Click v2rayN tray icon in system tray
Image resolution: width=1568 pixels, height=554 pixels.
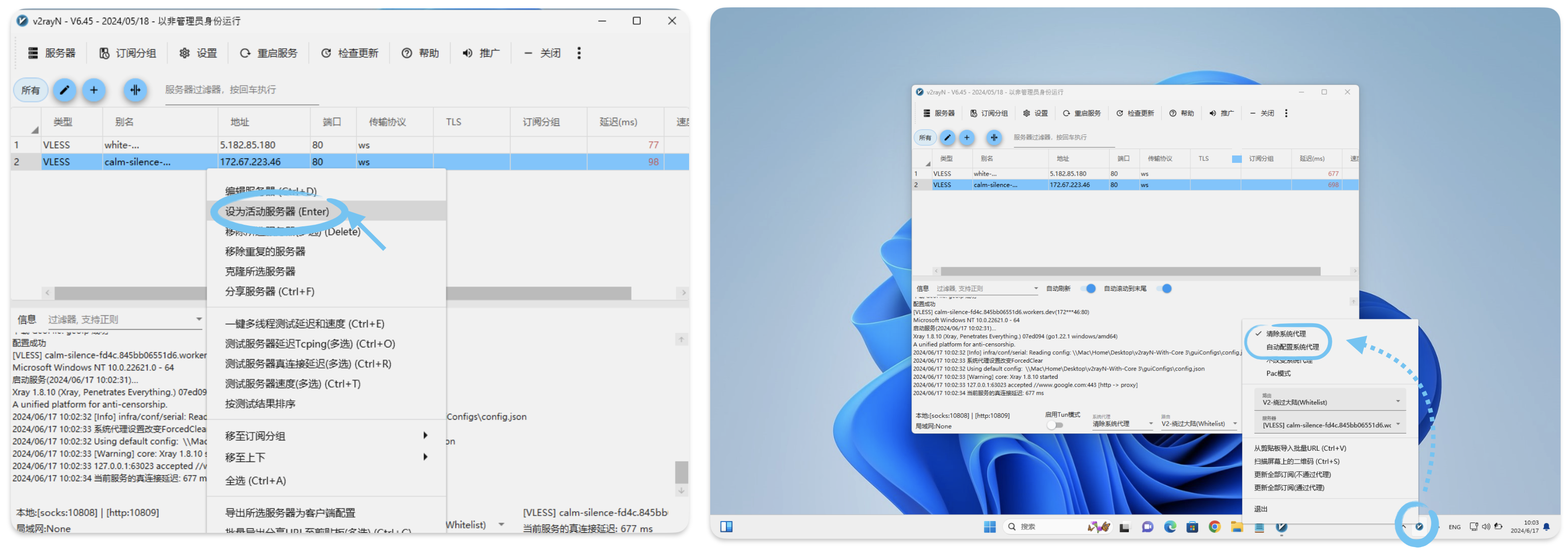pyautogui.click(x=1419, y=526)
